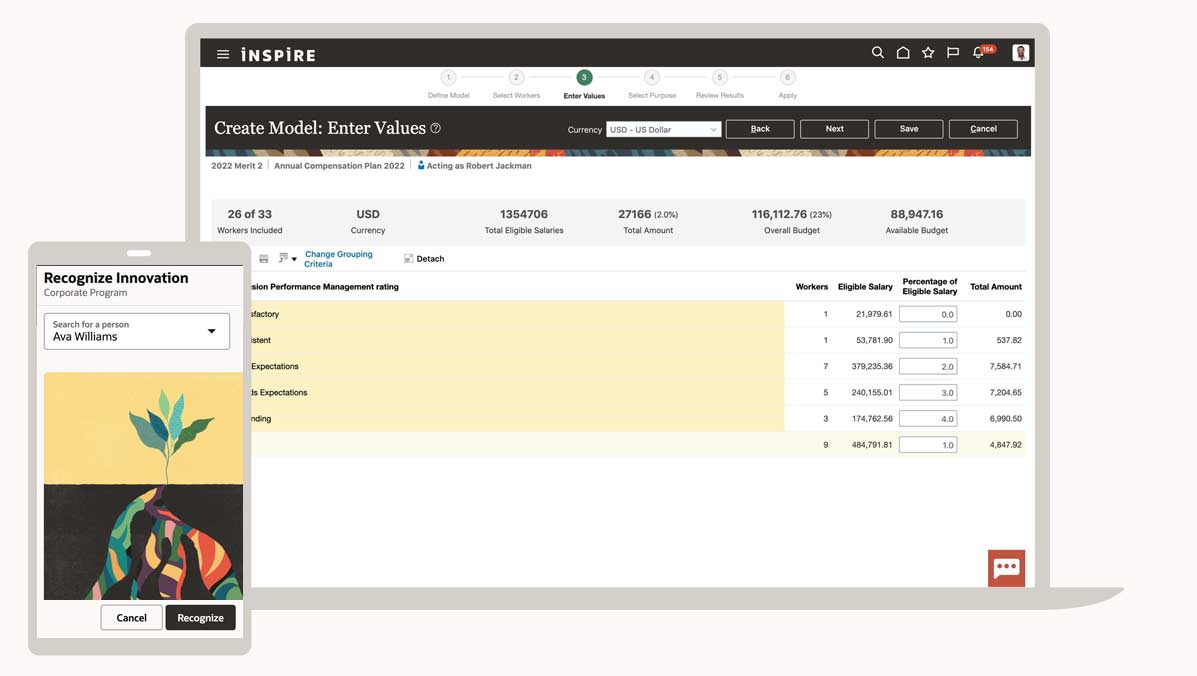Click the search magnifier icon
This screenshot has width=1197, height=676.
877,53
